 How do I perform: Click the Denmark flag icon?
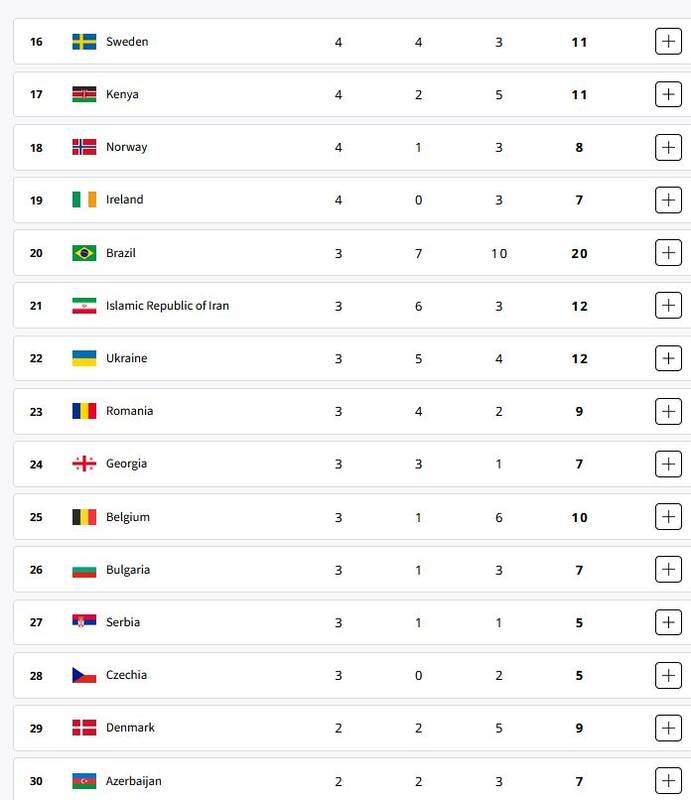84,728
